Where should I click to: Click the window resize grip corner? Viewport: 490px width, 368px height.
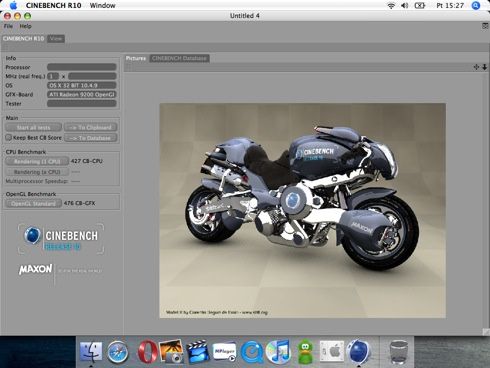[486, 332]
